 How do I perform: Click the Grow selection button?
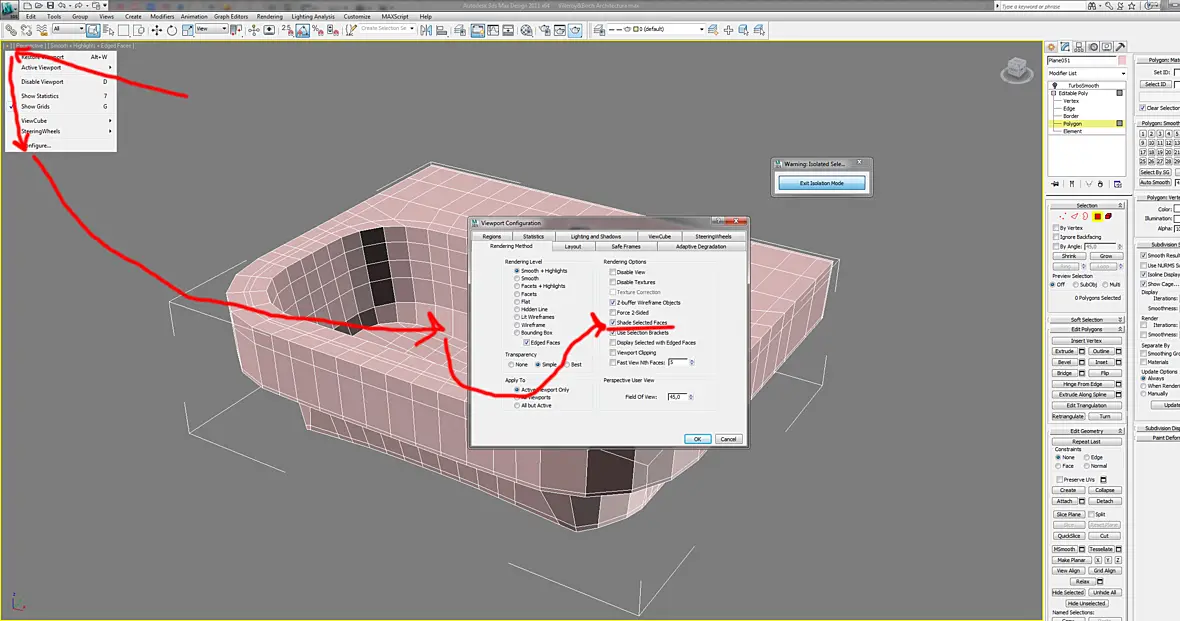[x=1105, y=256]
